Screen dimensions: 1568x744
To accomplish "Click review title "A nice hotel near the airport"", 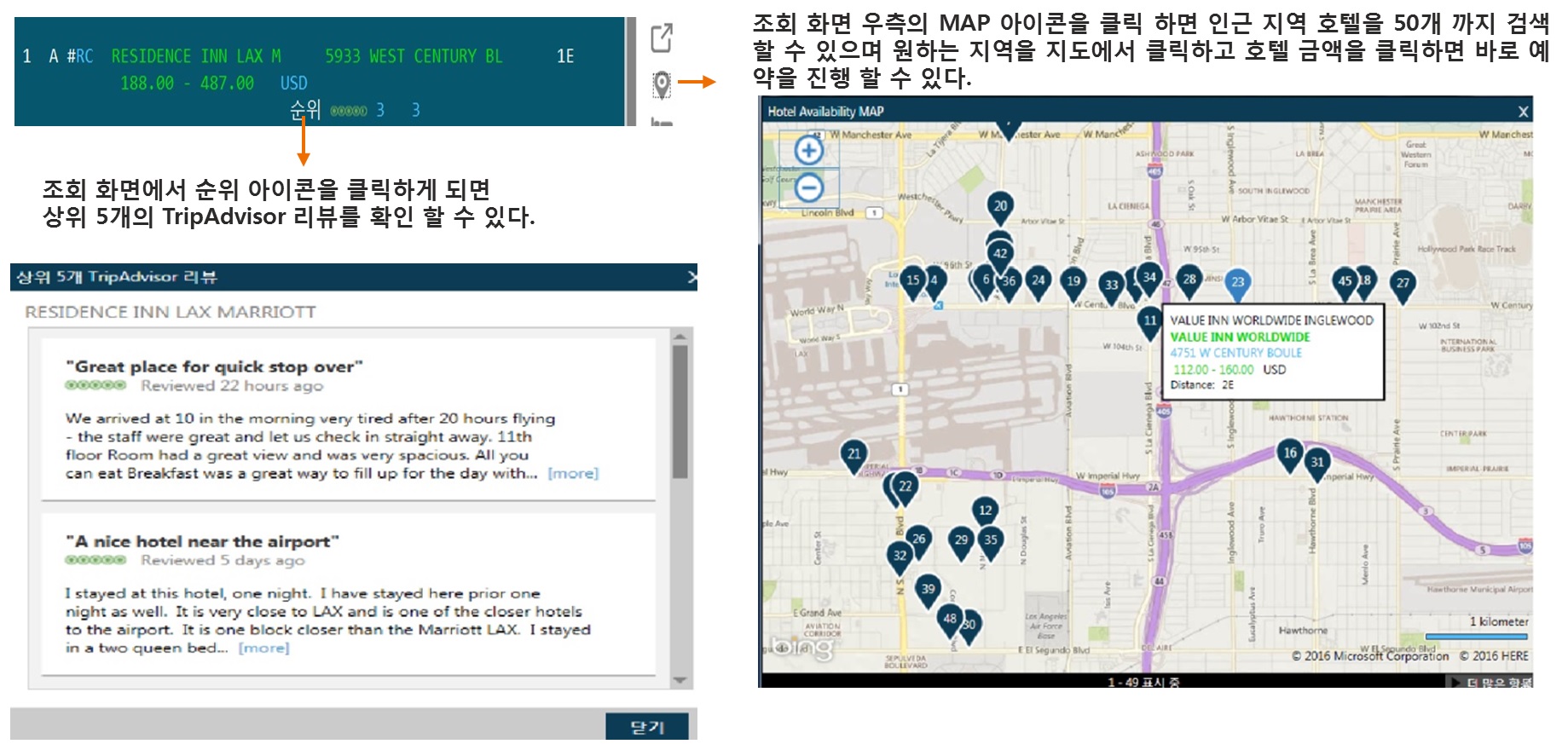I will 203,542.
